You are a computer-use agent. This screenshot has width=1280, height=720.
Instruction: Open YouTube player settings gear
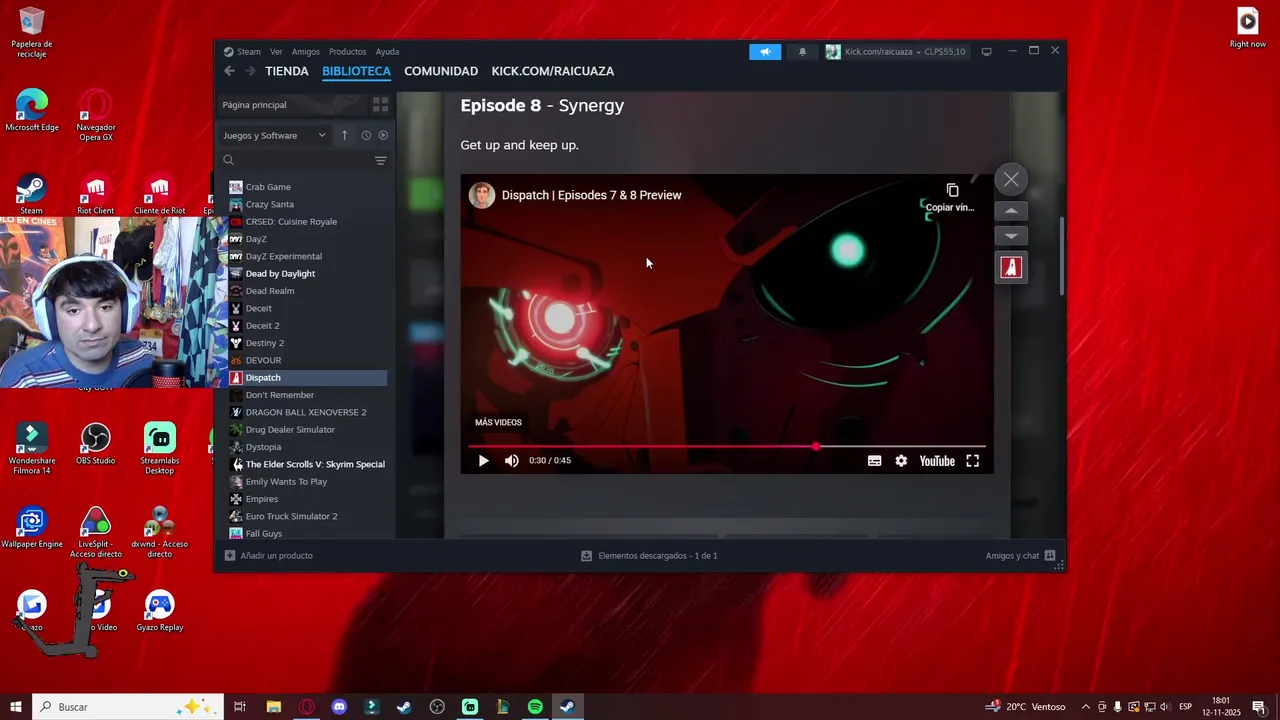[x=901, y=461]
